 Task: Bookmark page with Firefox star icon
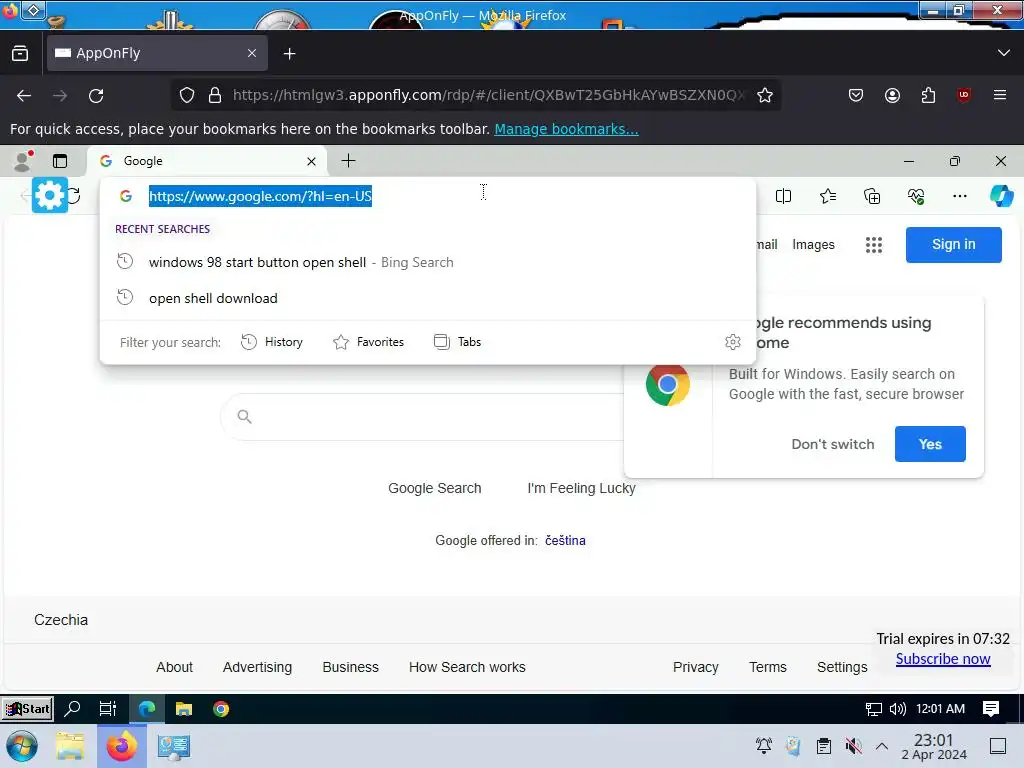(x=765, y=95)
